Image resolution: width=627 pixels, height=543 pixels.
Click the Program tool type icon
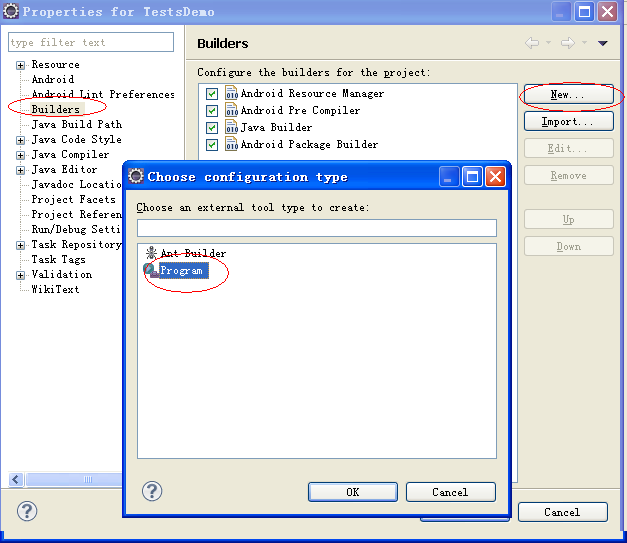(x=151, y=271)
